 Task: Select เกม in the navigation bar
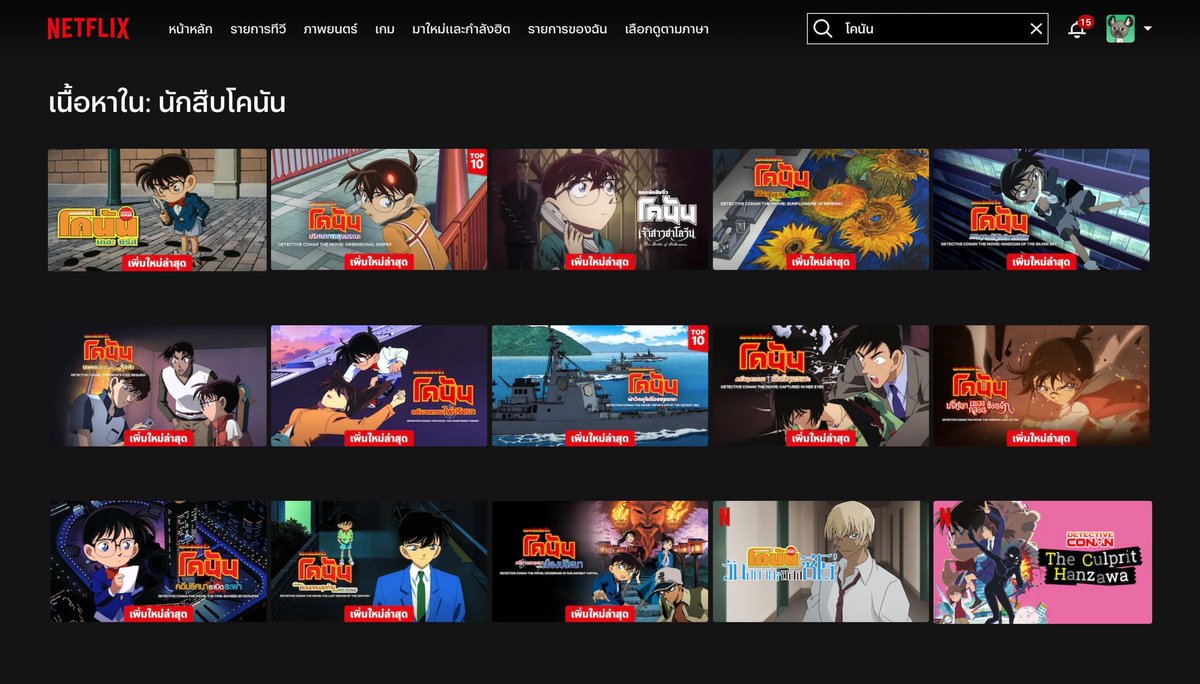[385, 29]
